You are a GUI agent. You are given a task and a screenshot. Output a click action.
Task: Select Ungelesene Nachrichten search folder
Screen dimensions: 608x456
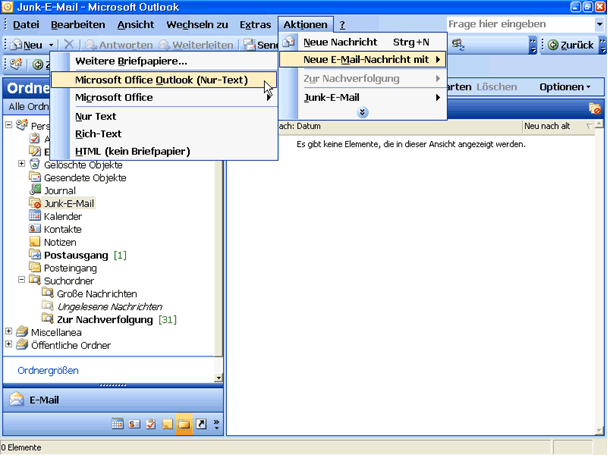point(110,307)
